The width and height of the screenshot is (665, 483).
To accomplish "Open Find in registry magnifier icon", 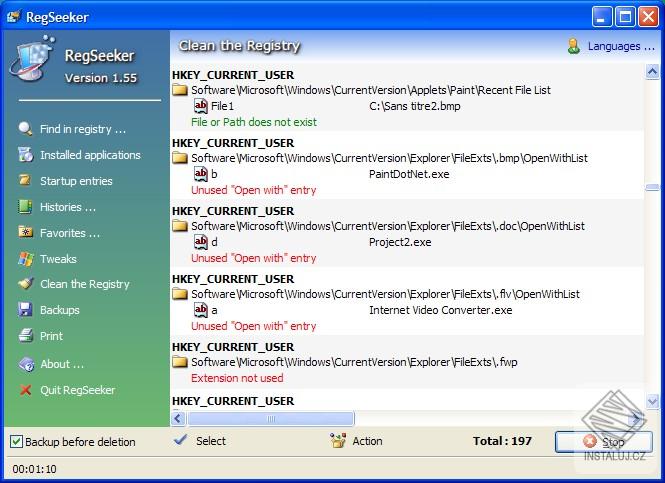I will pyautogui.click(x=25, y=129).
